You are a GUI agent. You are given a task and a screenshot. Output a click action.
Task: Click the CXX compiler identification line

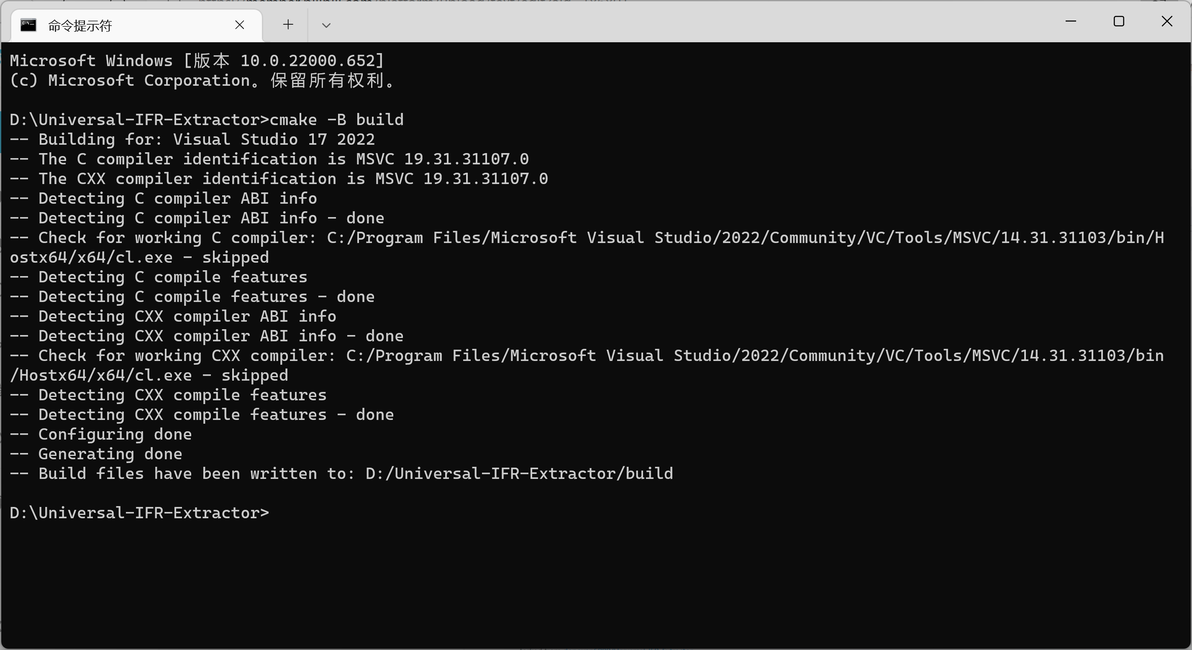click(279, 179)
